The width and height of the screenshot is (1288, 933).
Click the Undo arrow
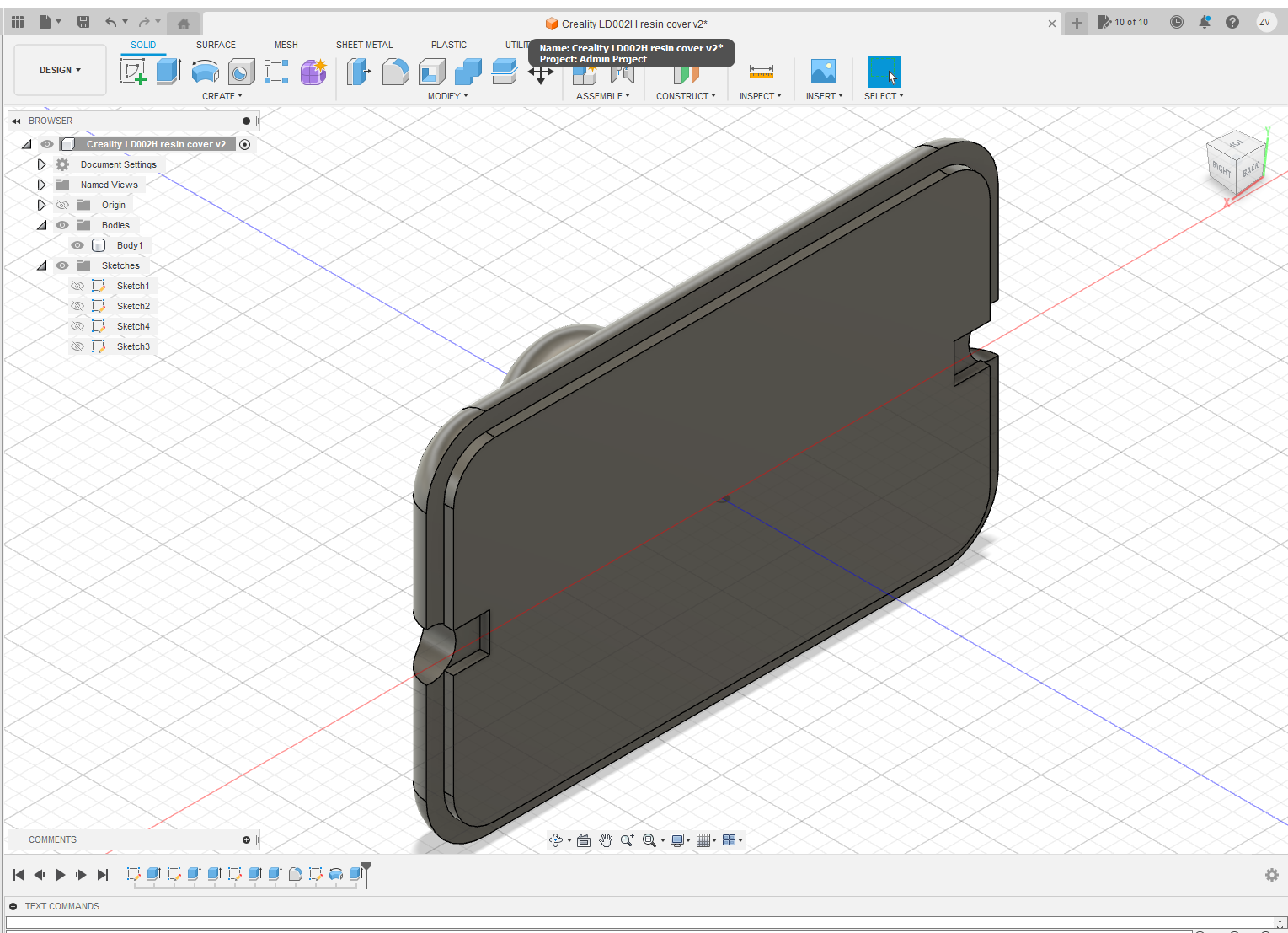tap(111, 22)
